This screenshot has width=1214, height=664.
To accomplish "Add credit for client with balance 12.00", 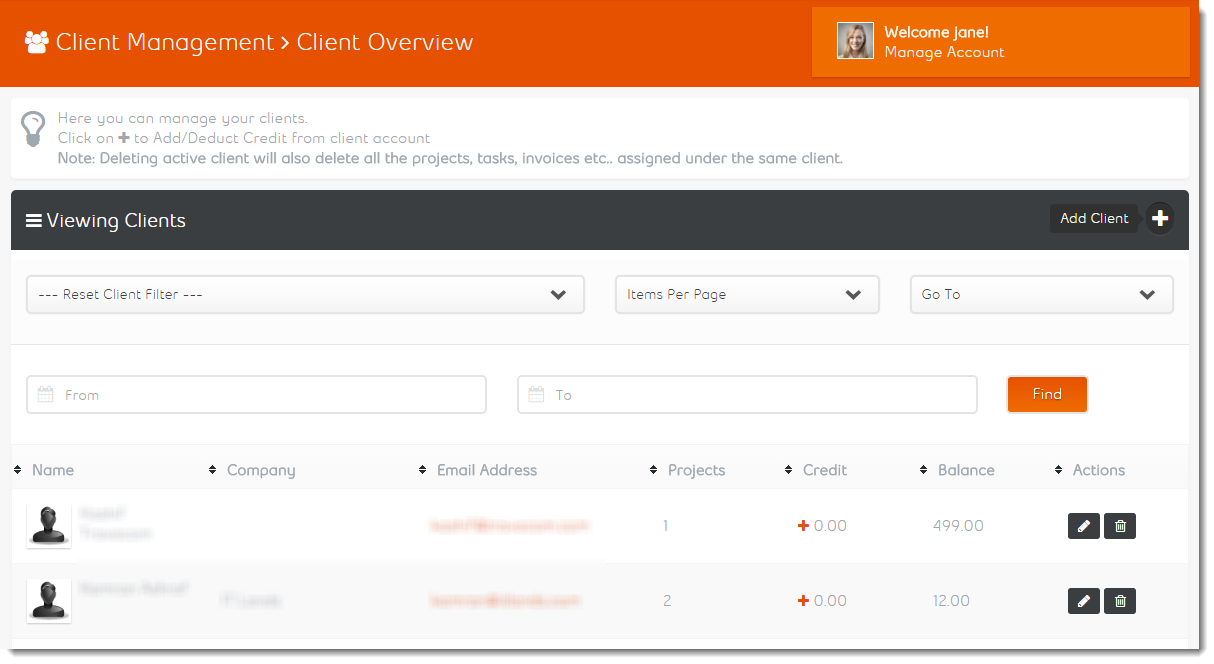I will pos(802,601).
